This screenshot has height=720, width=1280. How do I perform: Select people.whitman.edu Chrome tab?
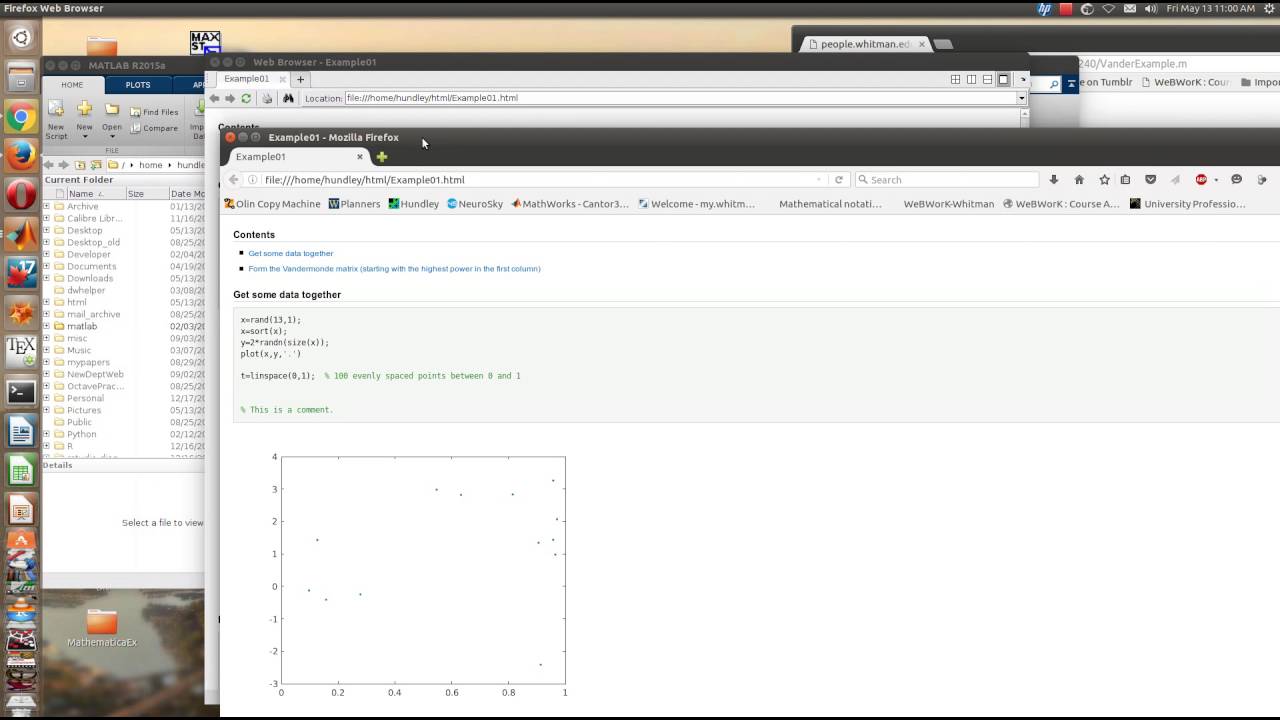pos(866,44)
